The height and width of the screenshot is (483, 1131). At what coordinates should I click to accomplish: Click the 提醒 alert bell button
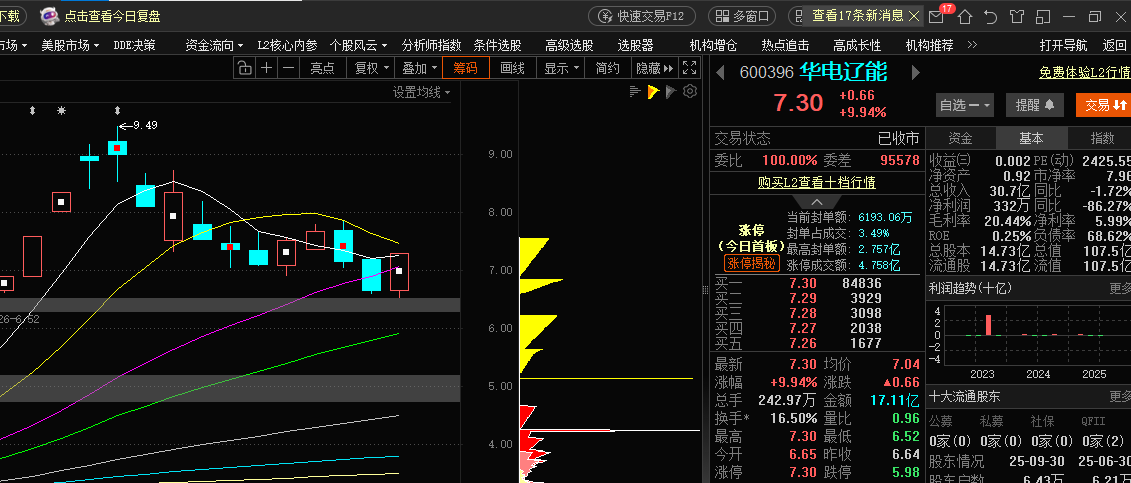(1035, 105)
